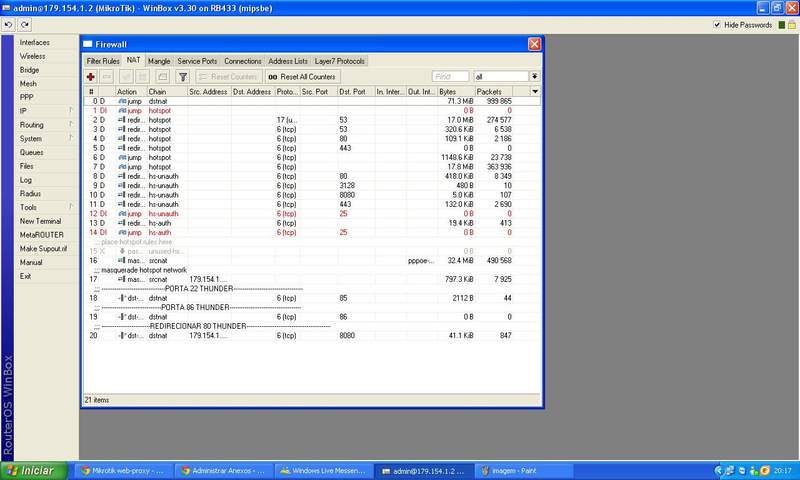This screenshot has width=800, height=480.
Task: Open the Service Ports tab
Action: [x=197, y=61]
